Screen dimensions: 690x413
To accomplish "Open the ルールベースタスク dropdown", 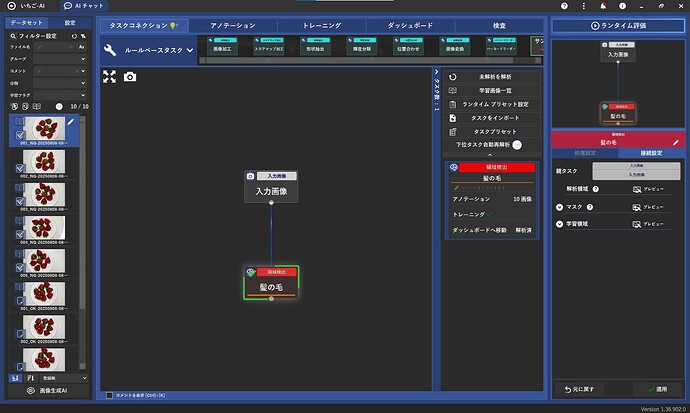I will 150,50.
